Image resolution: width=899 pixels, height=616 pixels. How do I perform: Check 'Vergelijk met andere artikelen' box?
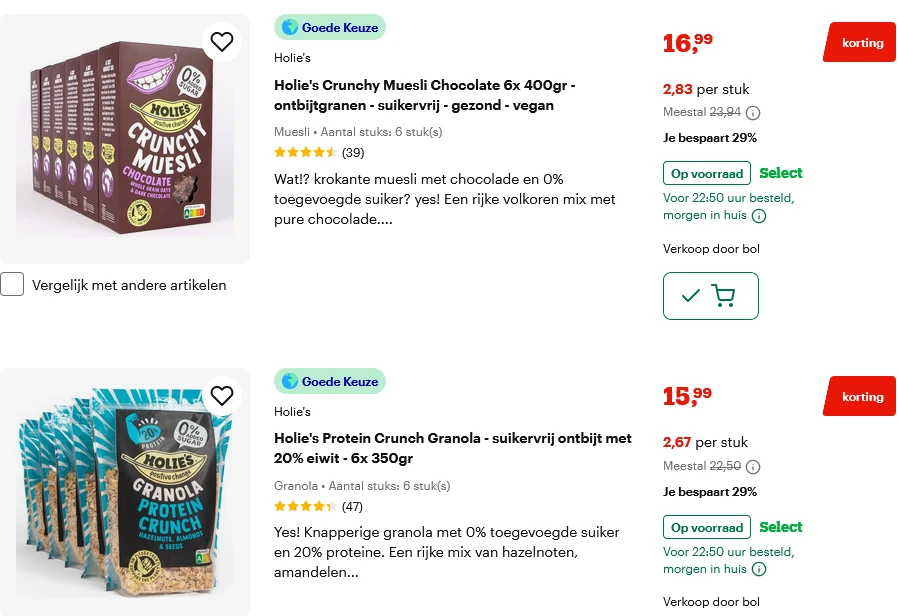tap(12, 285)
